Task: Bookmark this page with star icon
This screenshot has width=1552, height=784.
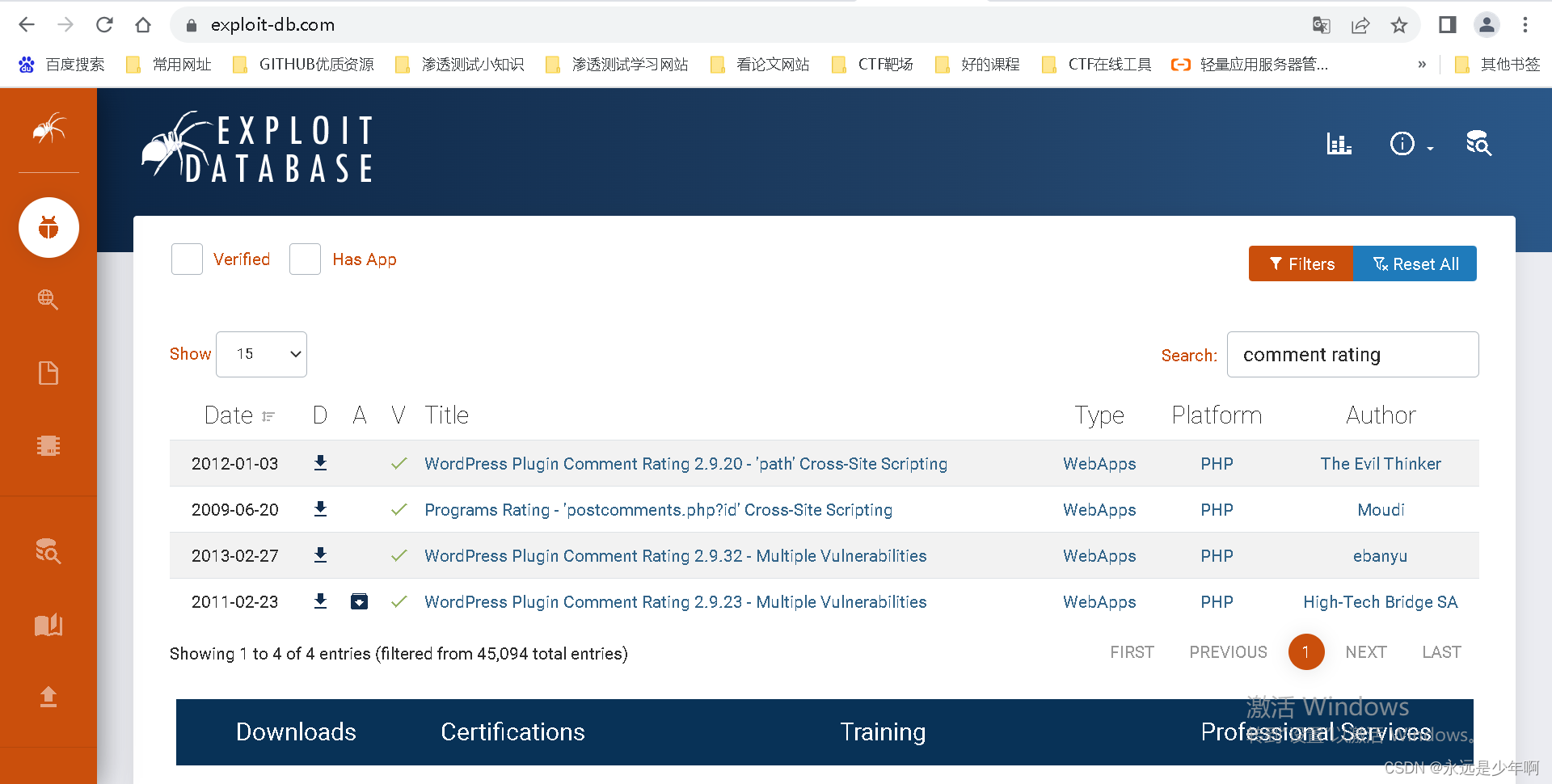Action: pos(1399,25)
